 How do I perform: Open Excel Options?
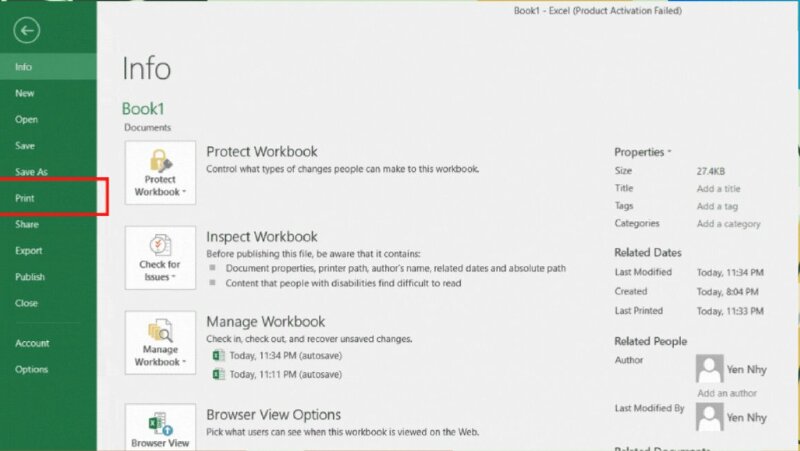click(x=31, y=369)
